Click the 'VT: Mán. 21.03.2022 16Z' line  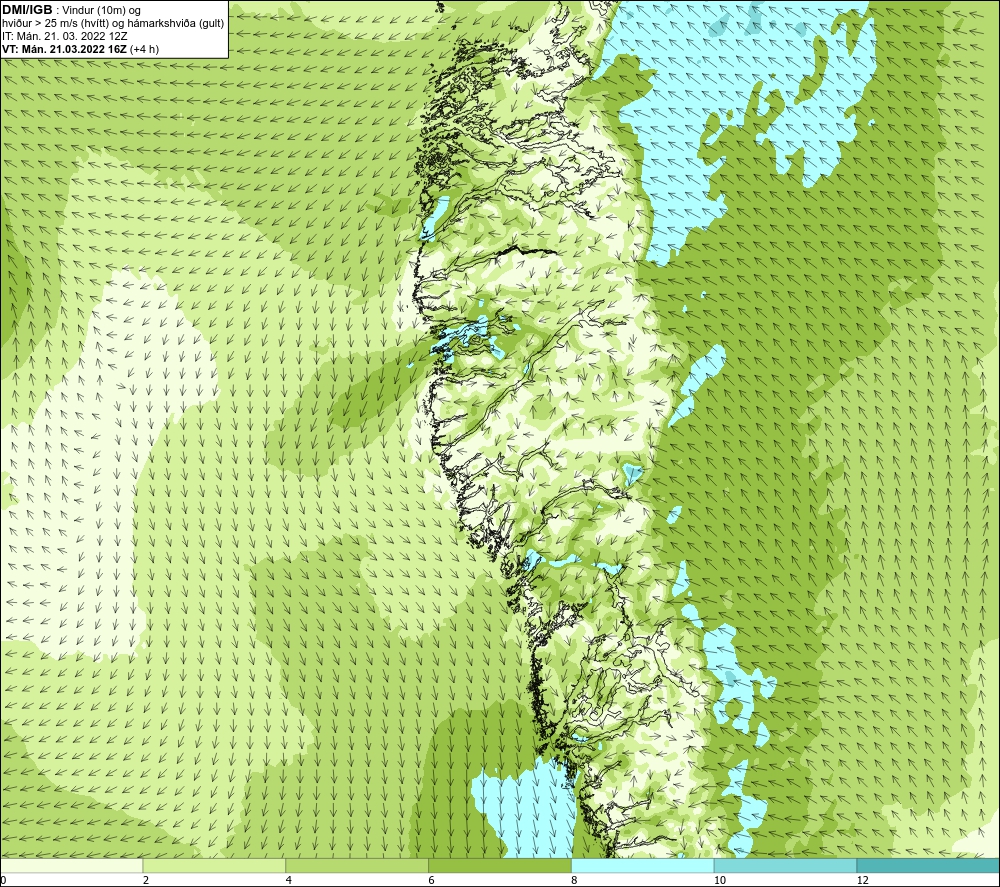(x=64, y=49)
